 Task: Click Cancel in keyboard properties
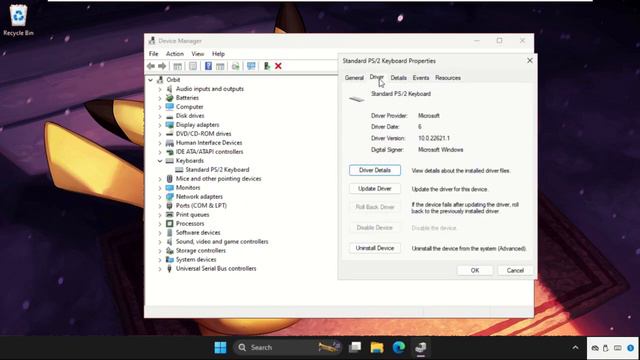[x=515, y=270]
